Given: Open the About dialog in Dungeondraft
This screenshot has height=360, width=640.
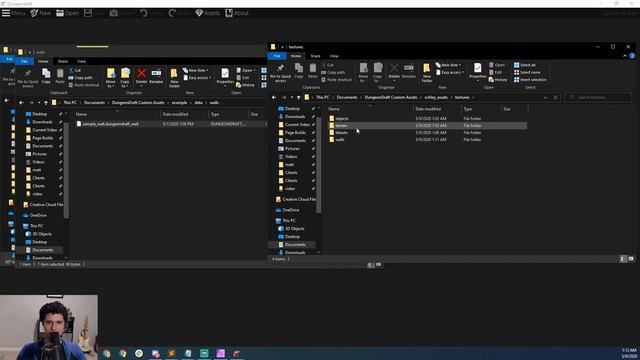Looking at the screenshot, I should click(x=237, y=13).
